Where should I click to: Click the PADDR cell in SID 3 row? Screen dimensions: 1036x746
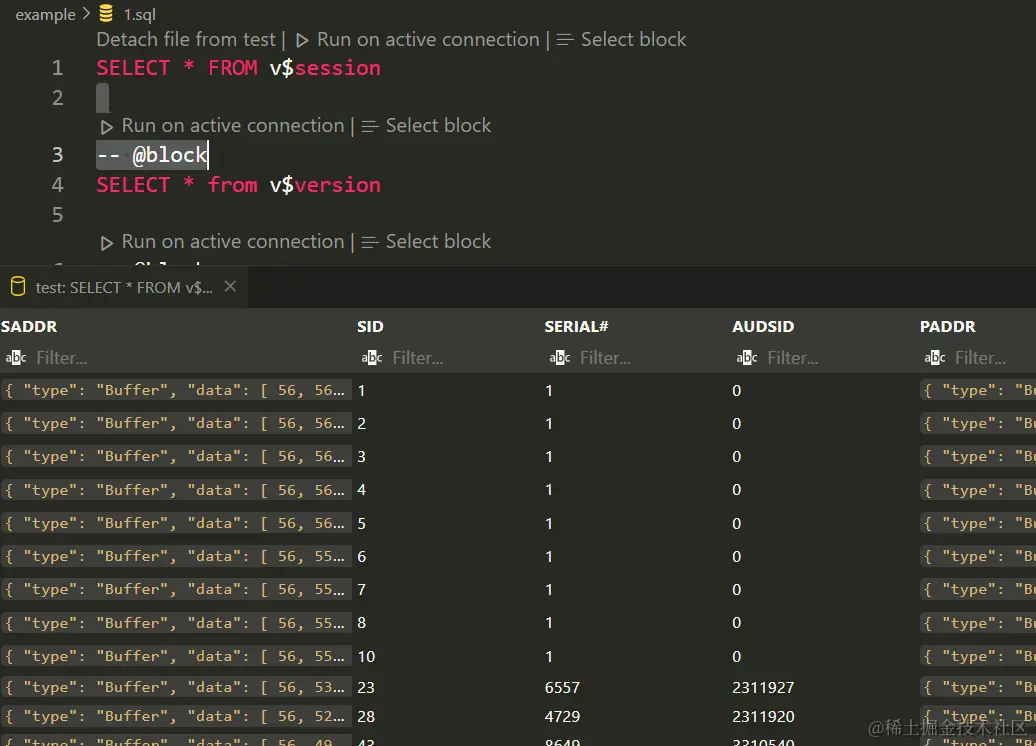(x=978, y=456)
